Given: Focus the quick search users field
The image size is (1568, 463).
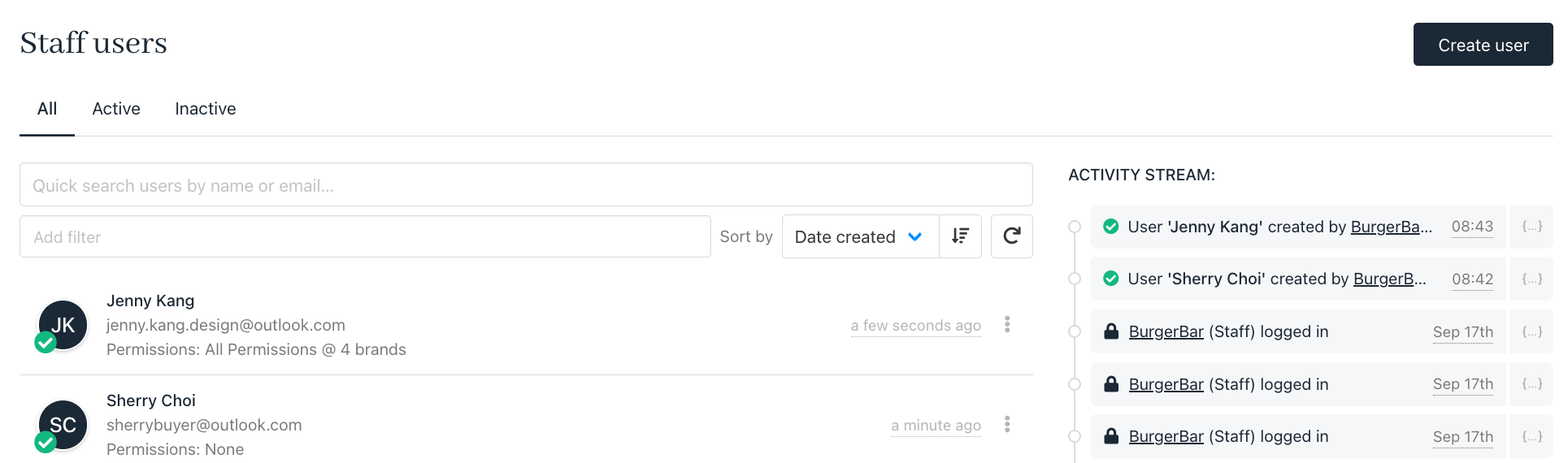Looking at the screenshot, I should (x=526, y=184).
